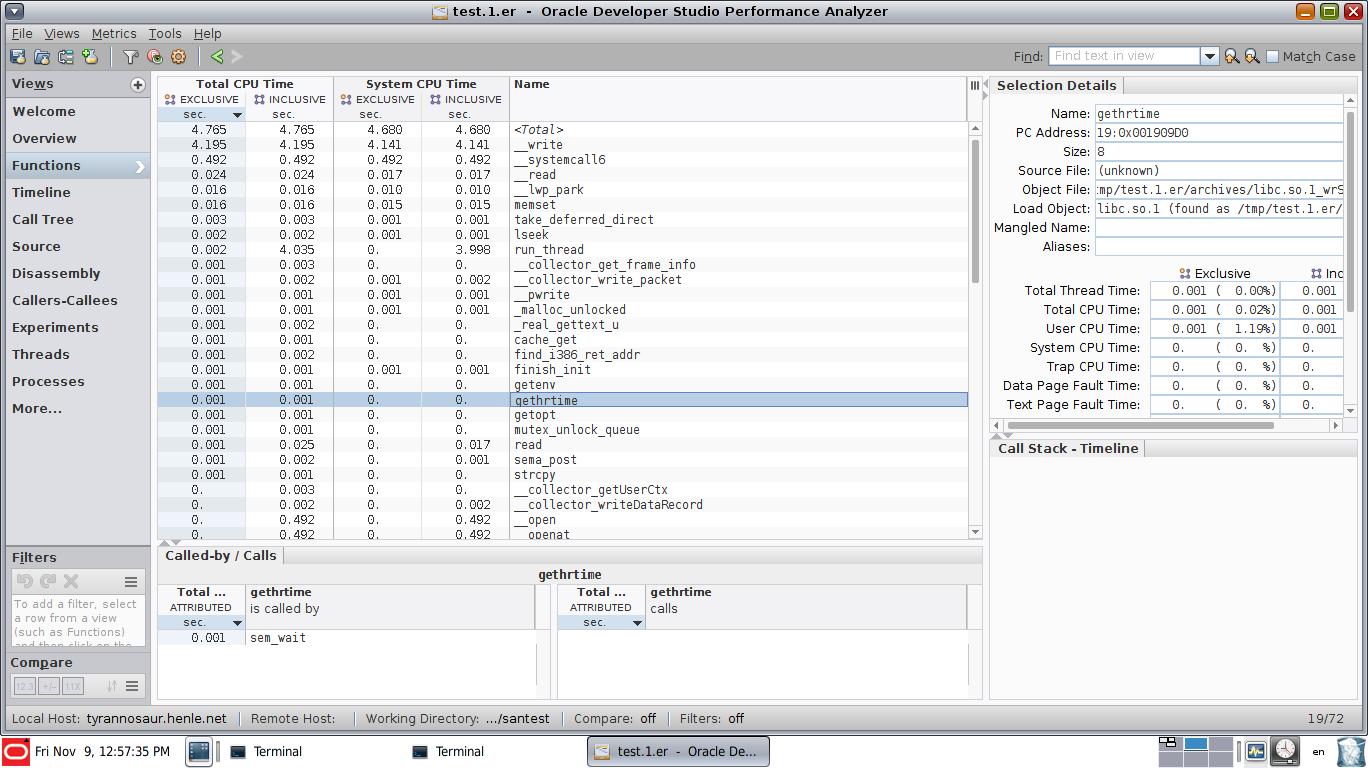Undo the last filter action
Viewport: 1368px width, 768px height.
click(x=25, y=581)
